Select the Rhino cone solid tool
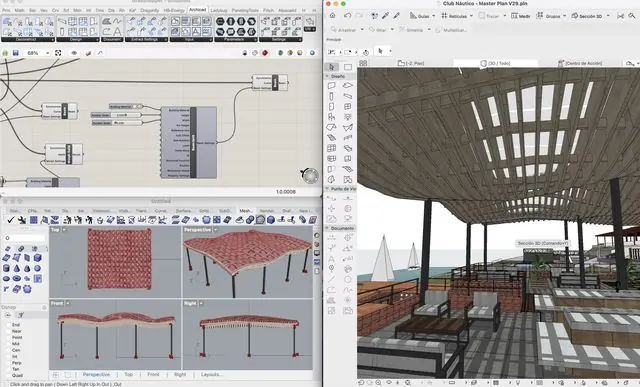The width and height of the screenshot is (640, 387). (x=17, y=268)
